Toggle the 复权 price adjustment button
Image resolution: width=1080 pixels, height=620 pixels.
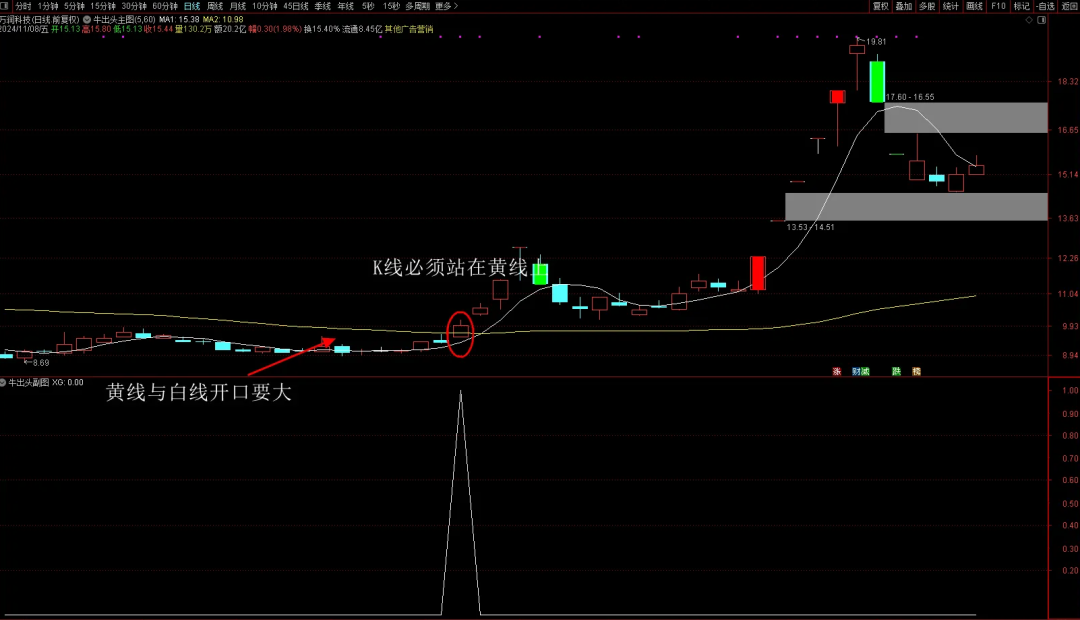pyautogui.click(x=880, y=6)
